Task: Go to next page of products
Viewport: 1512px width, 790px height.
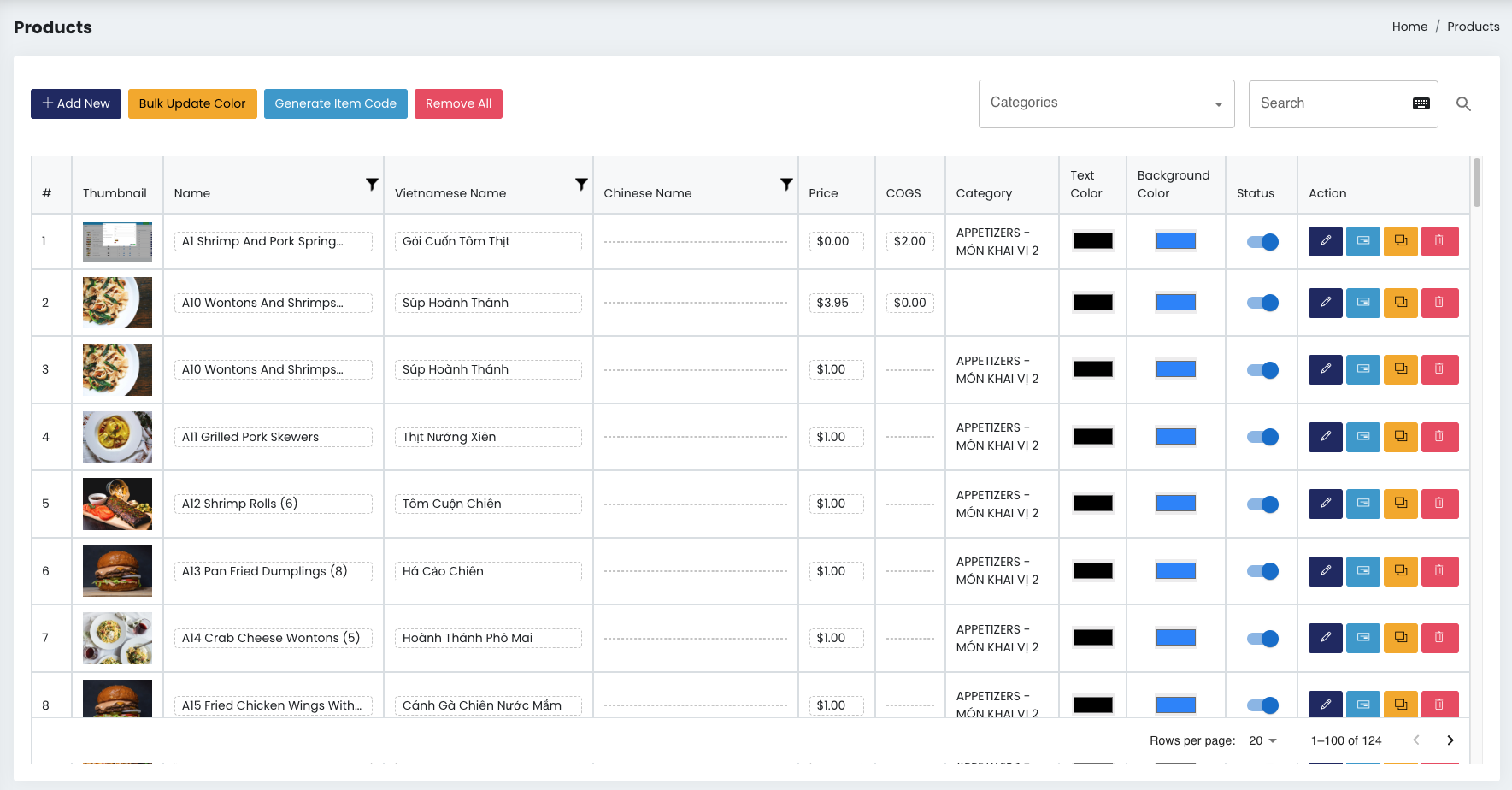Action: pos(1450,740)
